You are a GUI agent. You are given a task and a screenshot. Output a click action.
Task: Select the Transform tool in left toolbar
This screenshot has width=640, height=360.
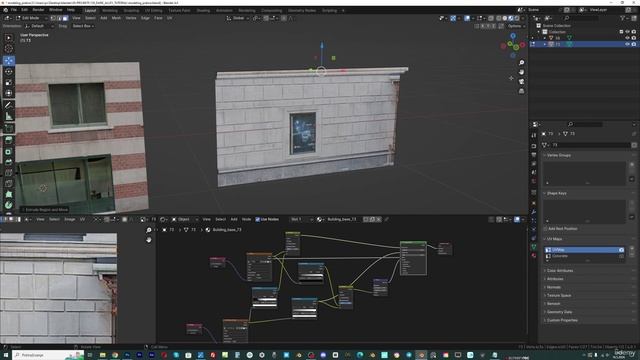9,93
